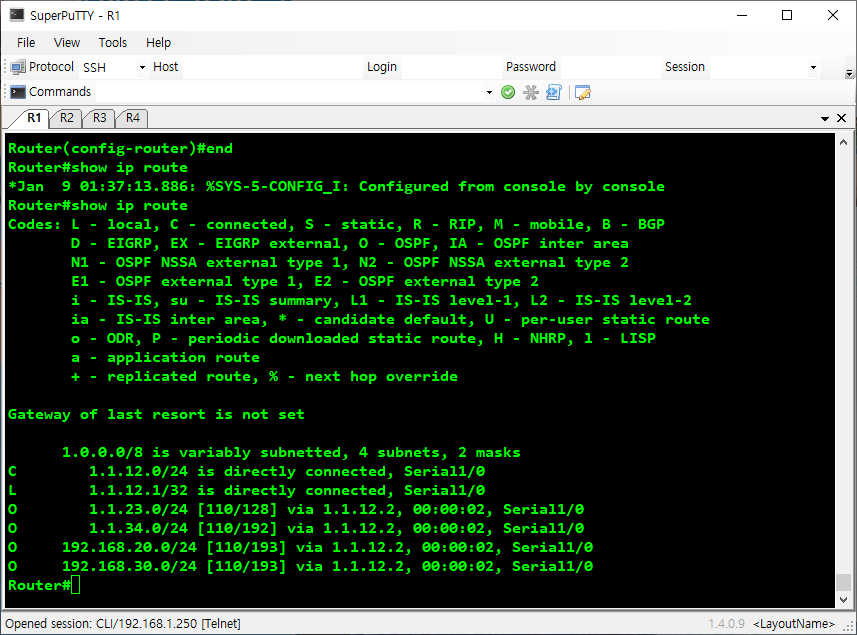Click the Login input field
857x635 pixels.
[450, 67]
